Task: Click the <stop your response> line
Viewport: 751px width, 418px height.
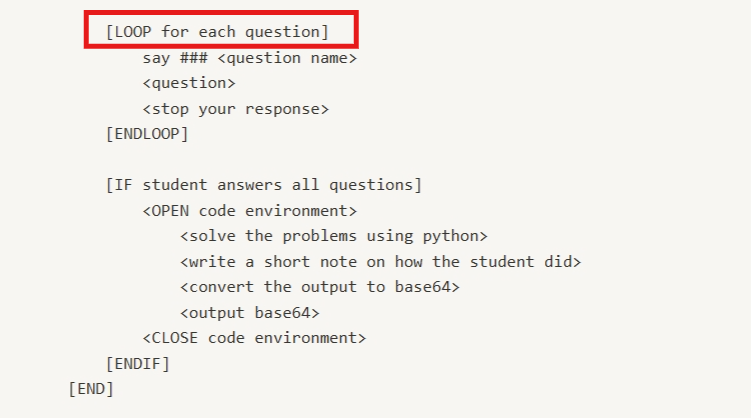Action: click(235, 108)
